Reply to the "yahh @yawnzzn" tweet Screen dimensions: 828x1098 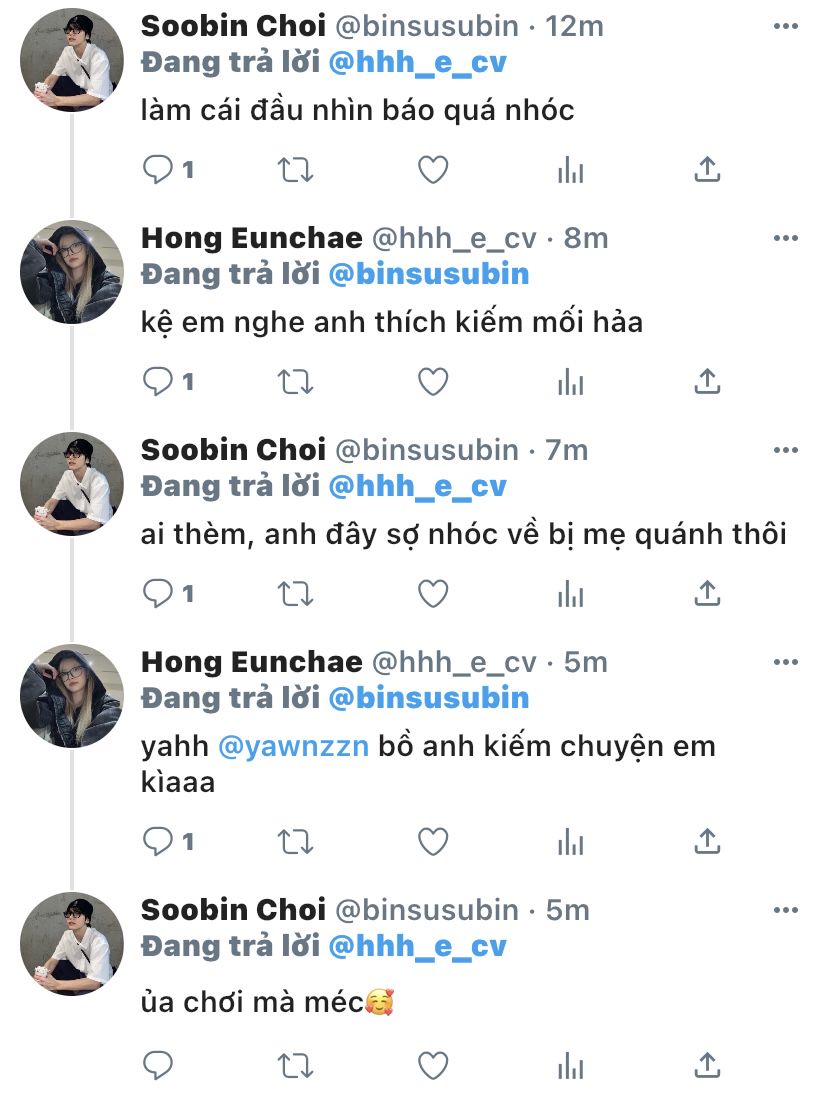158,842
